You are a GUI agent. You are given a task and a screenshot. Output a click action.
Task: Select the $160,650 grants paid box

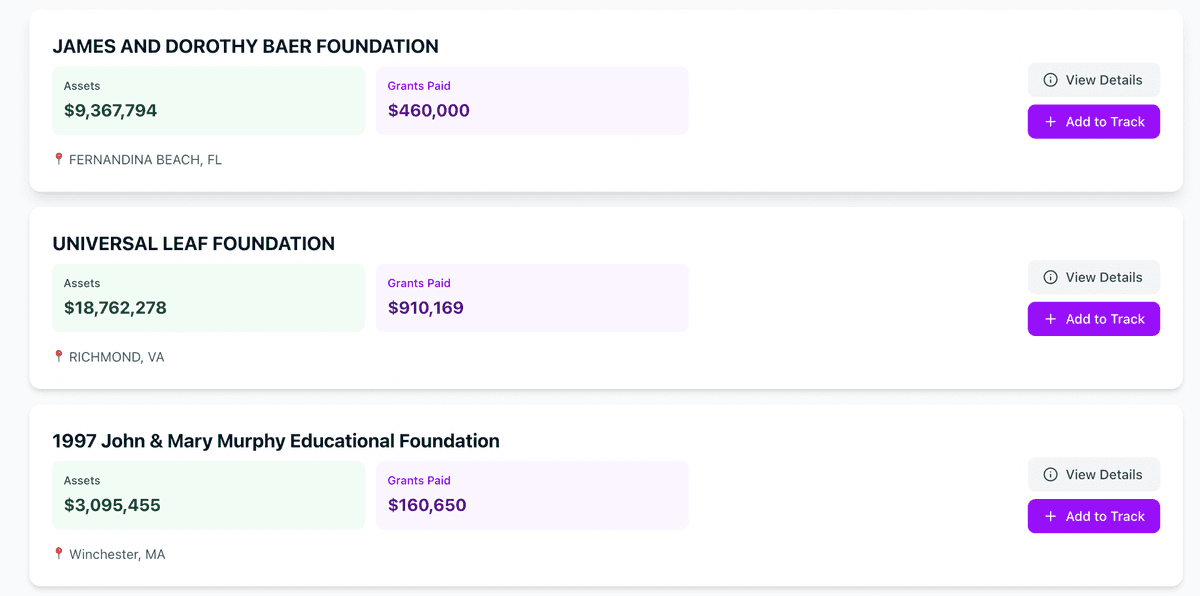(532, 494)
